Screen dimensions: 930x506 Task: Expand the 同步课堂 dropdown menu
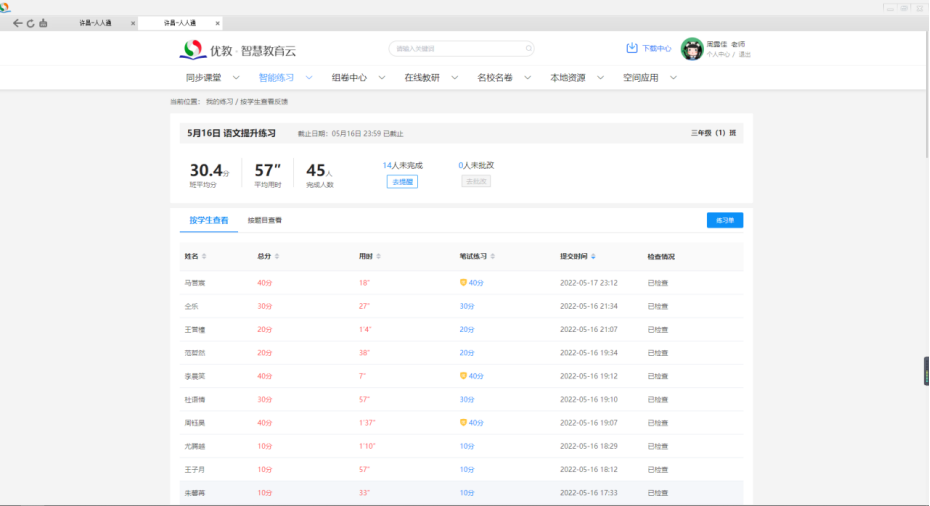pyautogui.click(x=236, y=78)
